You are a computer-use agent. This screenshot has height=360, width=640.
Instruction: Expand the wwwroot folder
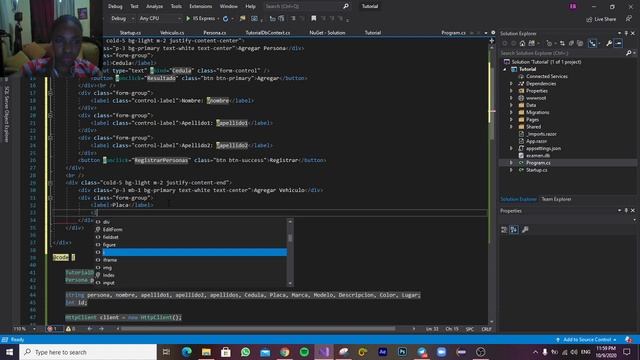click(x=511, y=98)
